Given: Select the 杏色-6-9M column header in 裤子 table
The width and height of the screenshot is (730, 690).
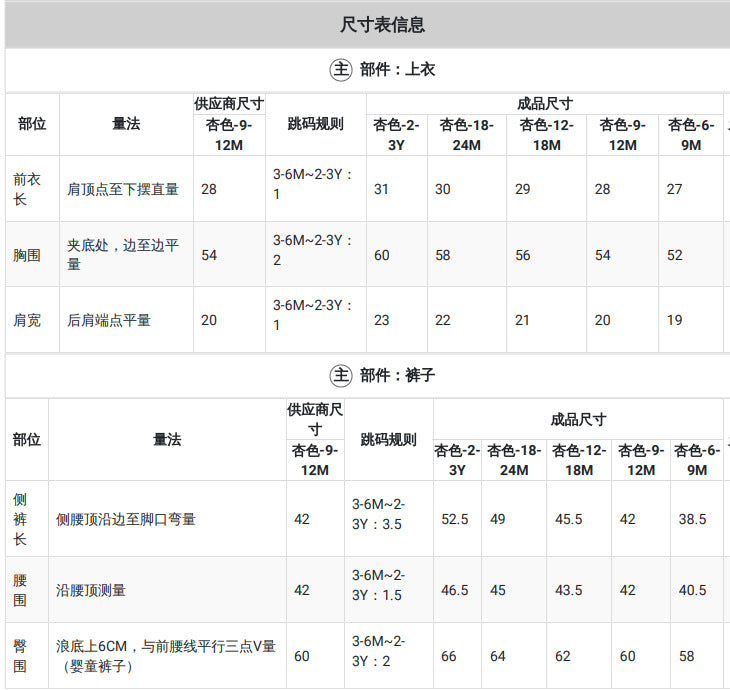Looking at the screenshot, I should point(697,460).
